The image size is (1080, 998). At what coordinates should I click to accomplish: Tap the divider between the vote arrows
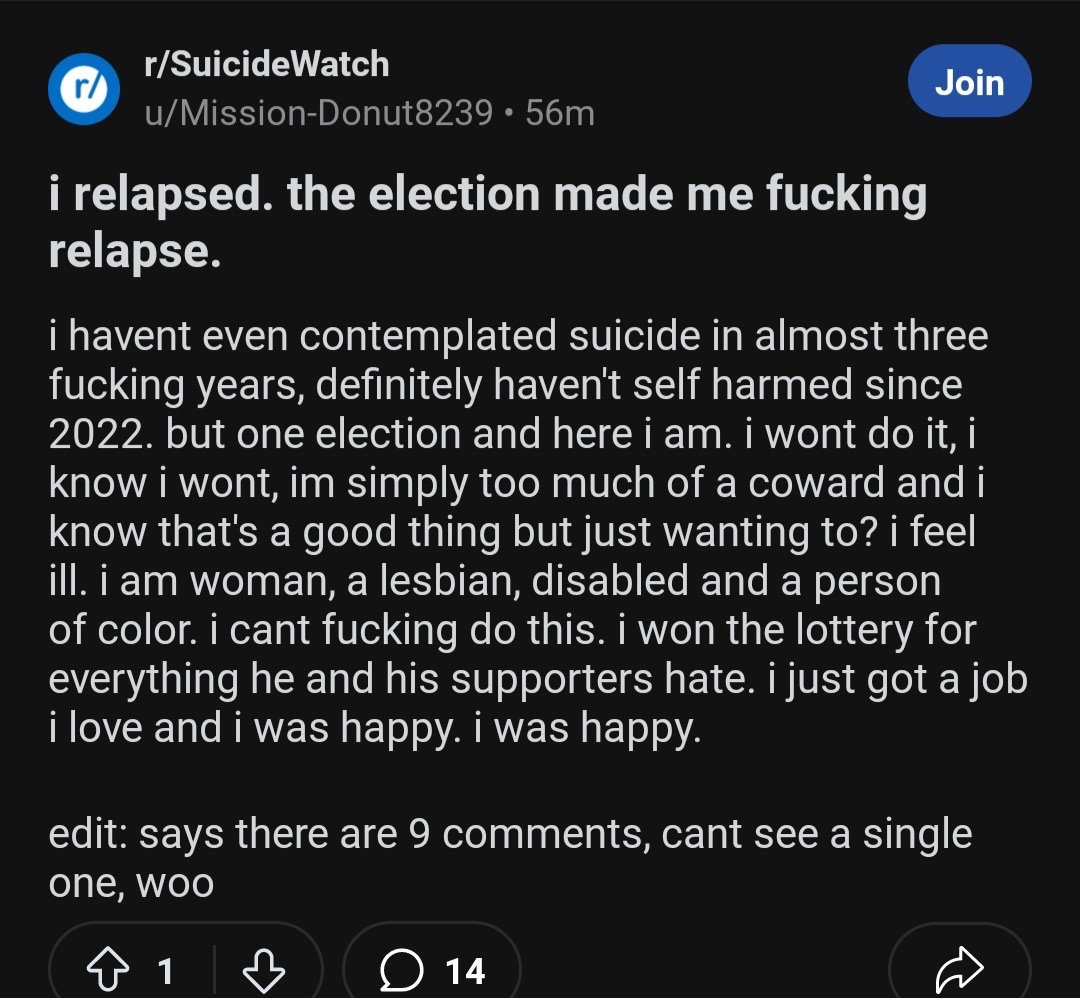point(215,970)
